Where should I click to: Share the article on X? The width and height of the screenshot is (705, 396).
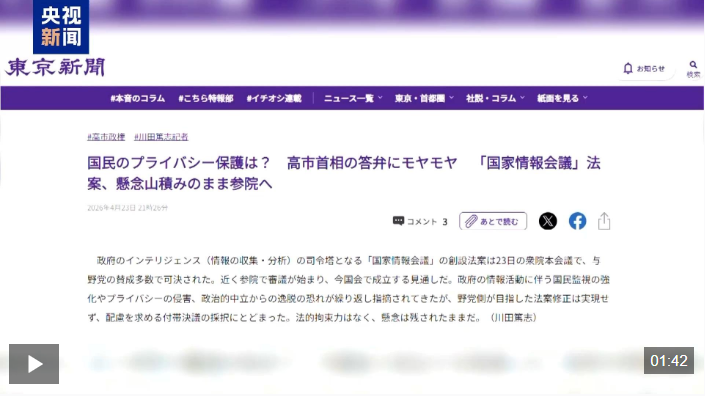[x=548, y=221]
